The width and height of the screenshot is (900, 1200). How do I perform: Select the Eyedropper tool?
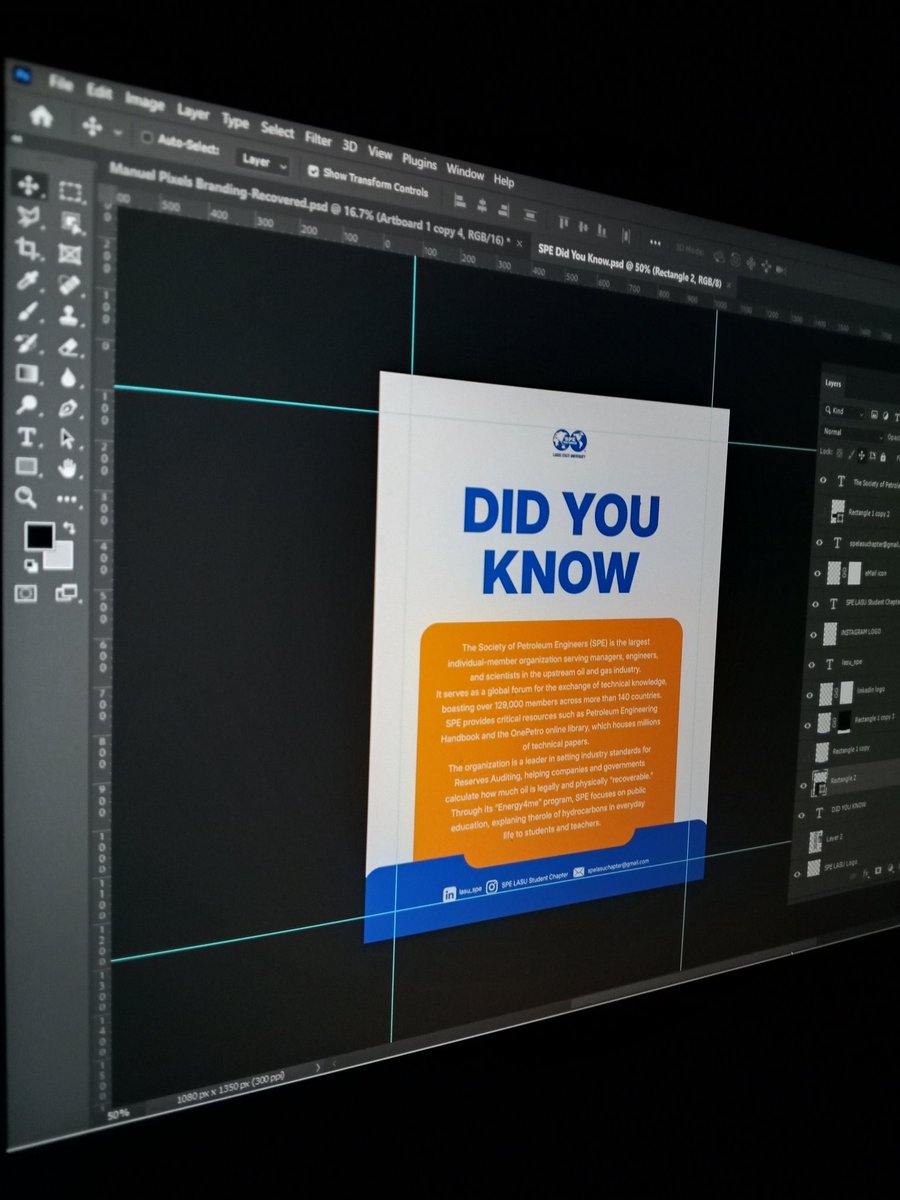pos(28,281)
